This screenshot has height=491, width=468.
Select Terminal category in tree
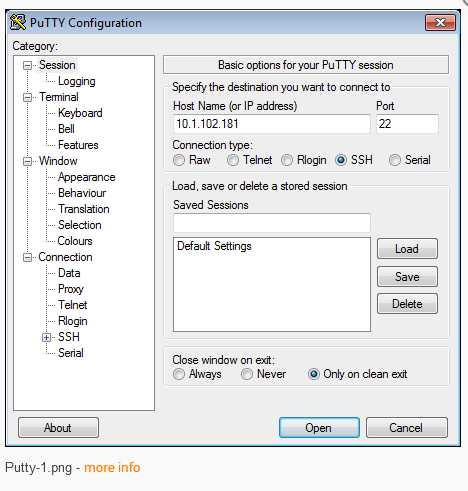click(59, 97)
